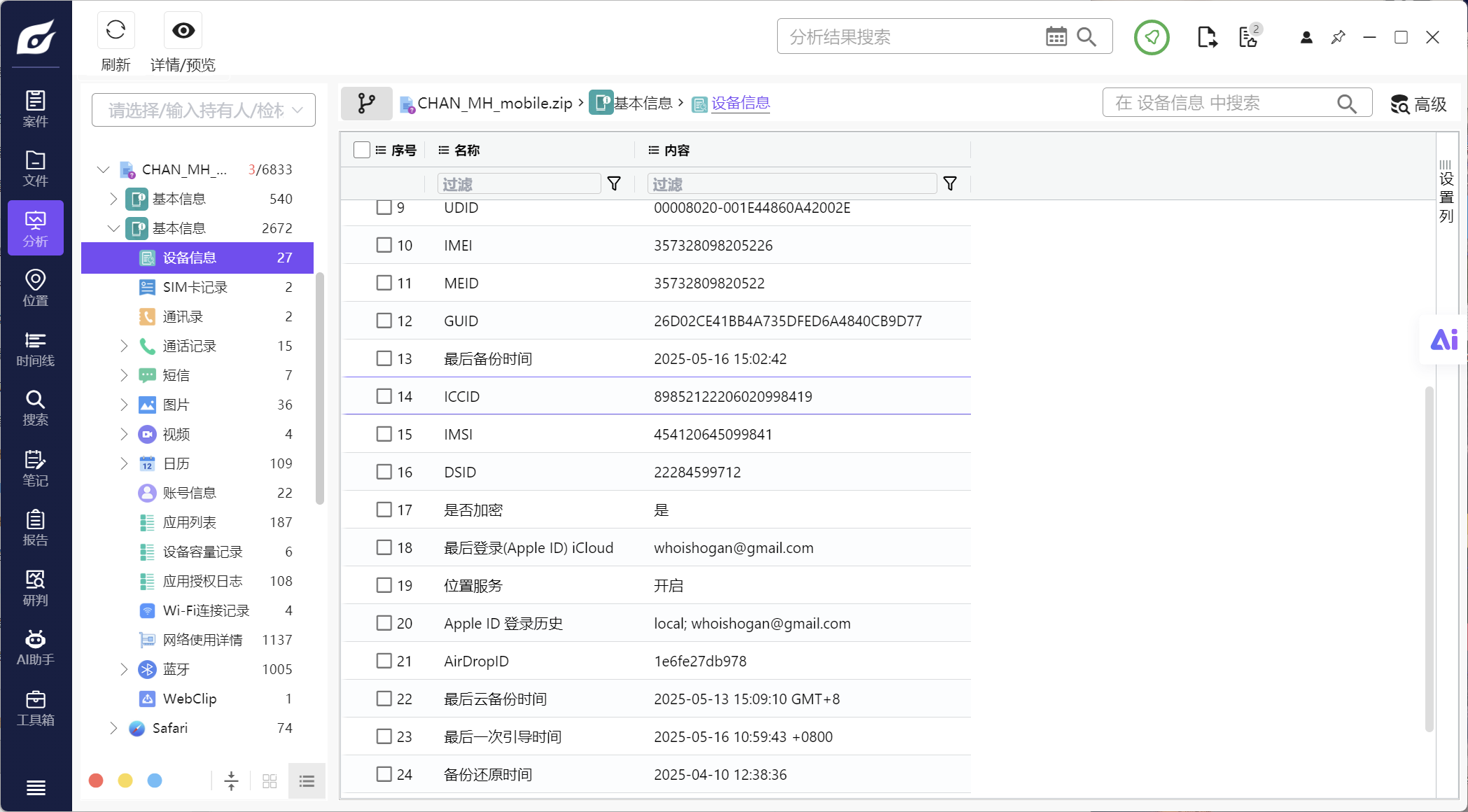This screenshot has width=1468, height=812.
Task: Open CHAN_MH_mobile.zip in breadcrumb
Action: (x=495, y=104)
